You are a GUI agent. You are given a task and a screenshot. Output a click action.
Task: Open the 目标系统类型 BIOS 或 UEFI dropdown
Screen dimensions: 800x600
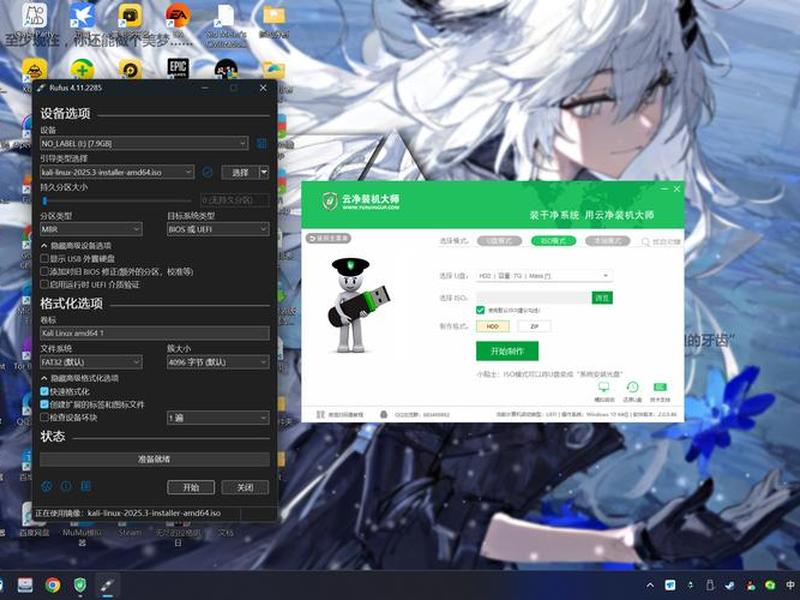pyautogui.click(x=218, y=229)
